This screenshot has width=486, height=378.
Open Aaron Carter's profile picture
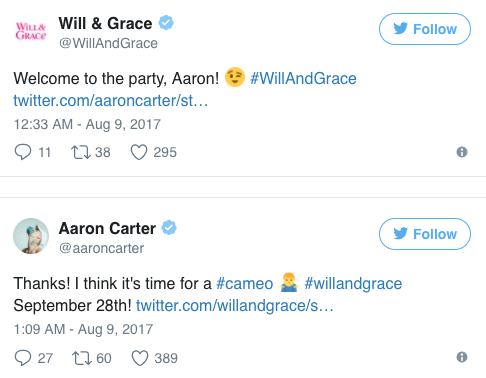(31, 236)
